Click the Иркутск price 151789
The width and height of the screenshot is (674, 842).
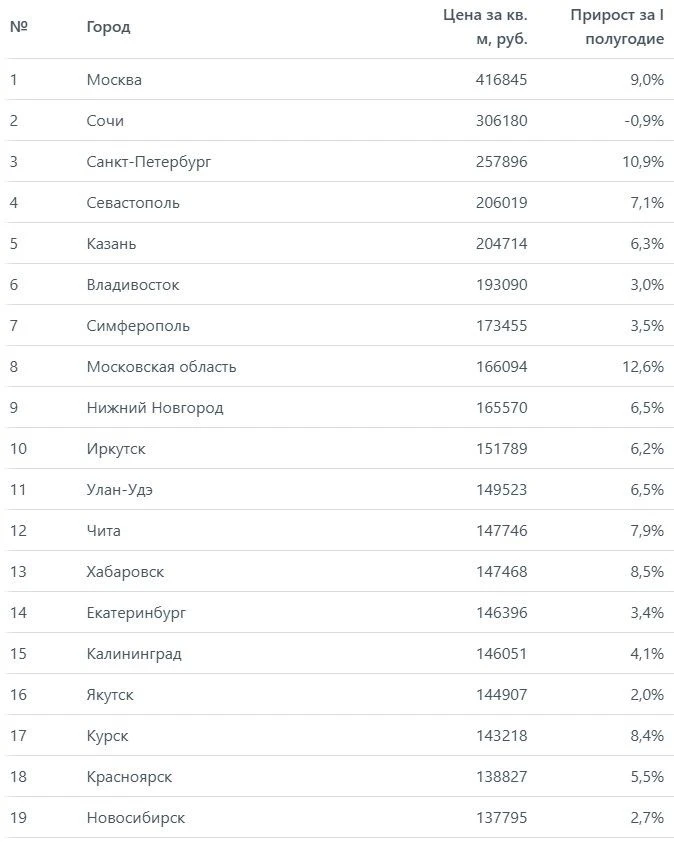502,449
